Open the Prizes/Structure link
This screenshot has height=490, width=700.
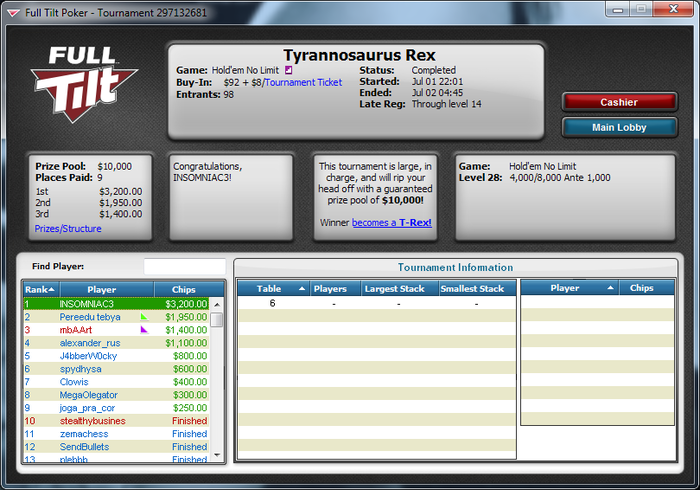coord(68,228)
